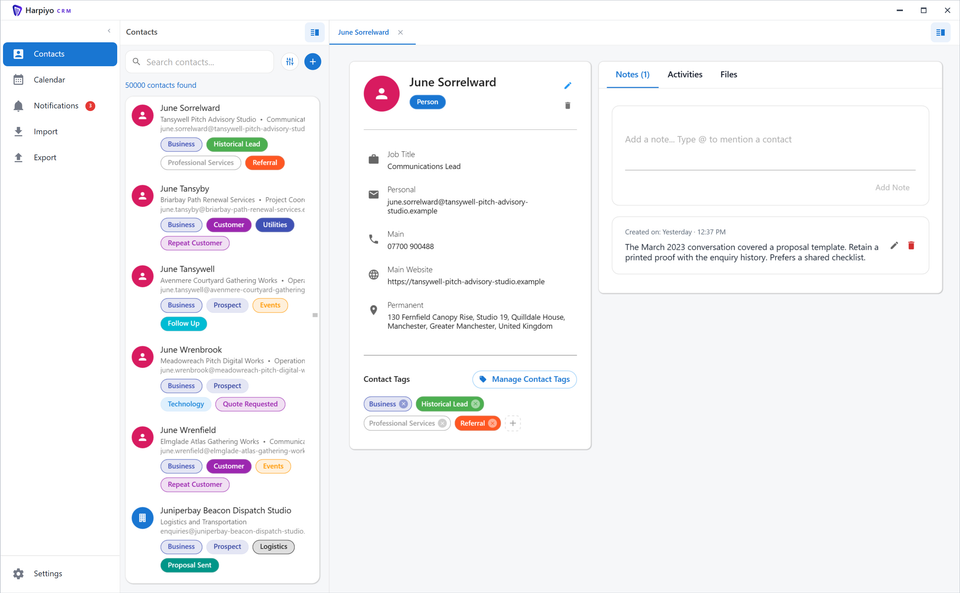
Task: Click the Import download arrow icon
Action: [x=18, y=132]
